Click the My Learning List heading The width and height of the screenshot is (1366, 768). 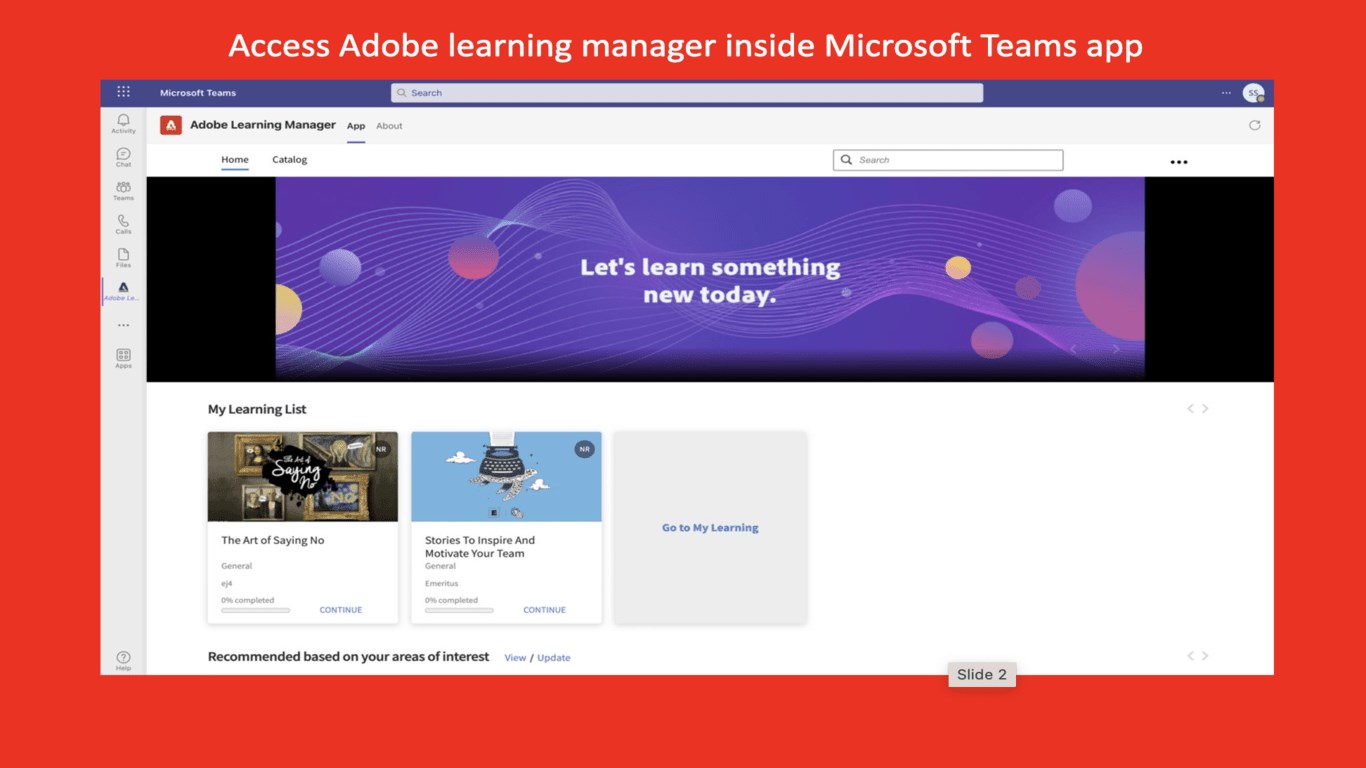point(257,409)
